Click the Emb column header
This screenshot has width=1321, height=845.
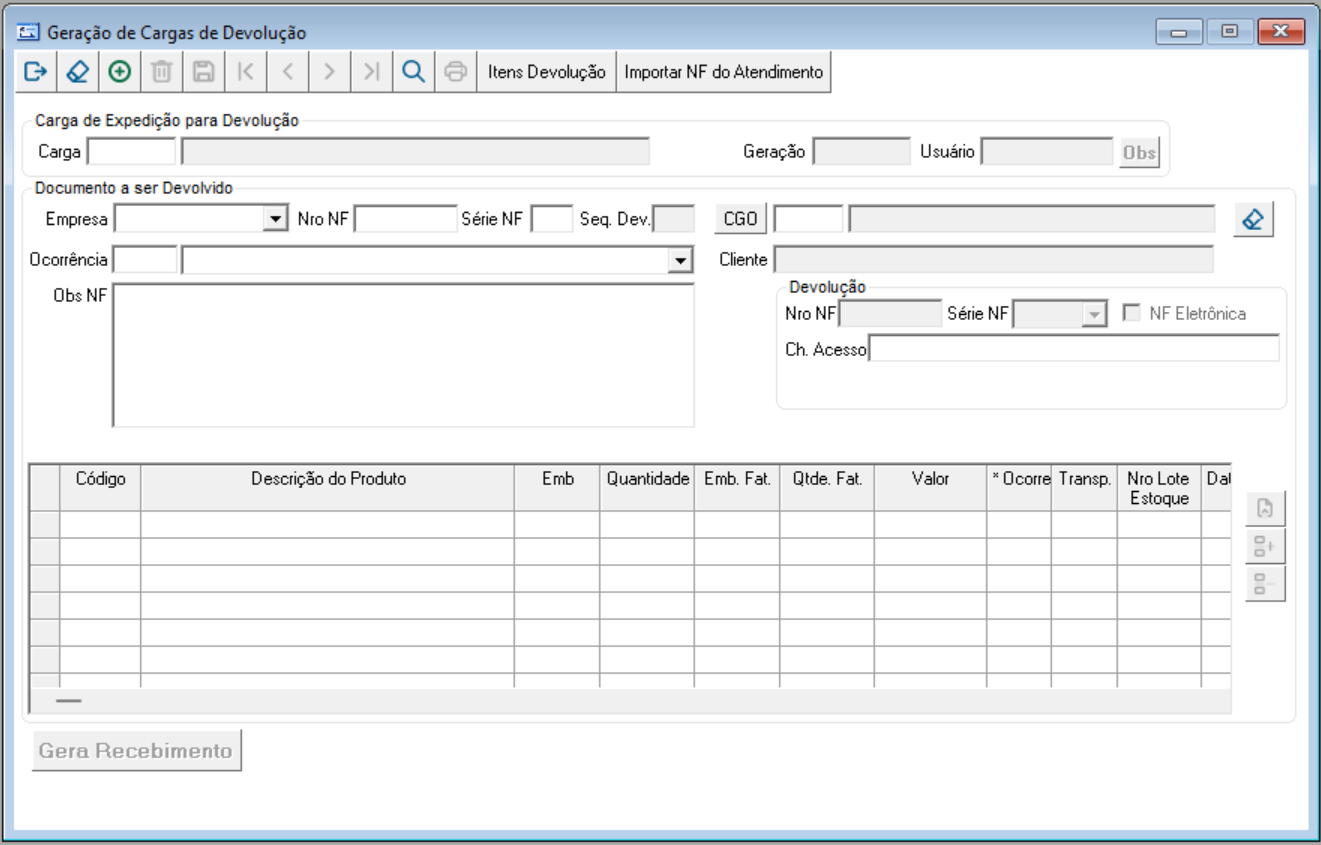[557, 487]
